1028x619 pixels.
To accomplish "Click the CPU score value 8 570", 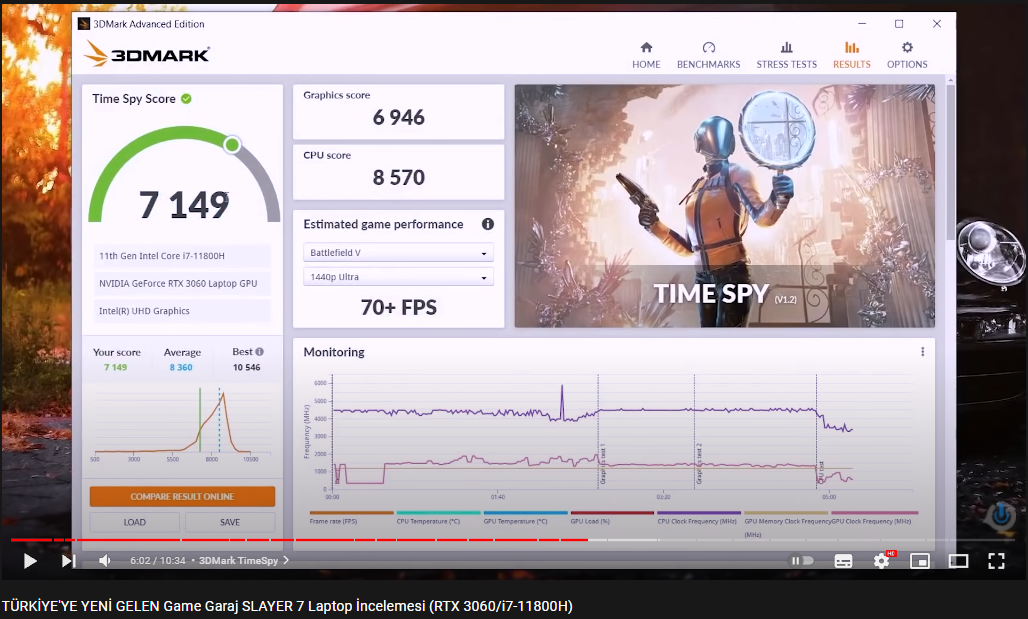I will pos(399,178).
